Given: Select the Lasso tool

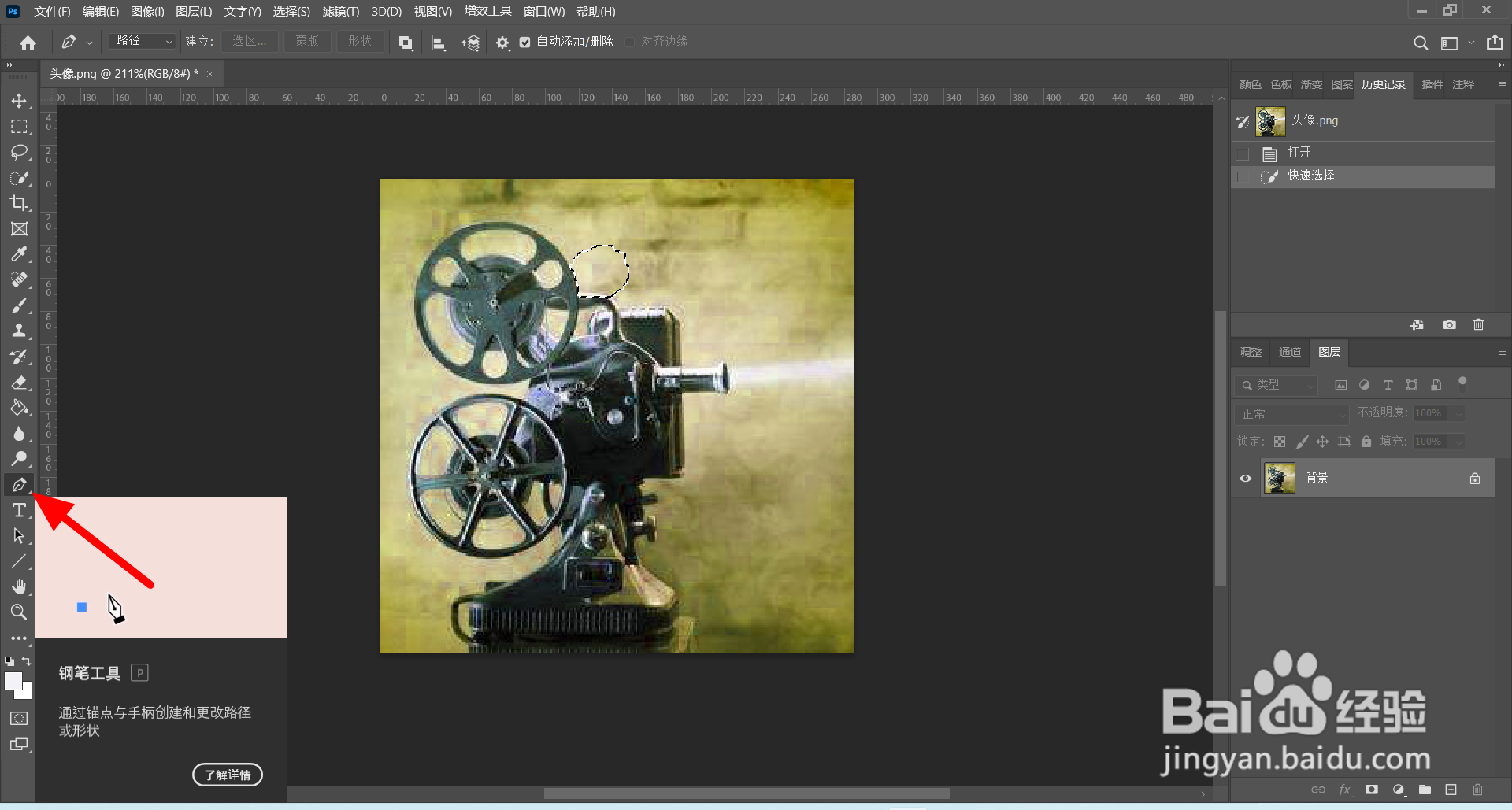Looking at the screenshot, I should (19, 152).
